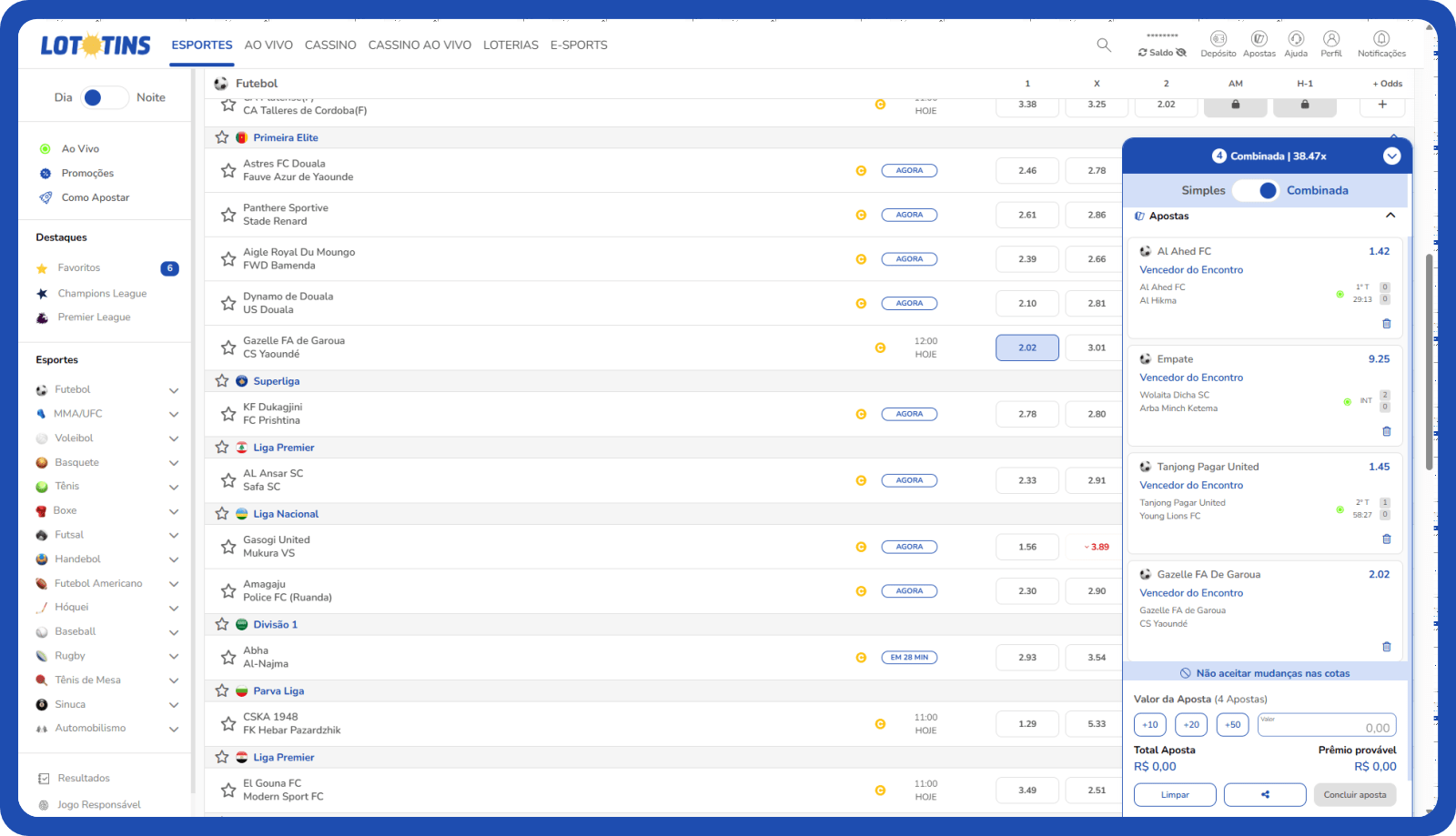Viewport: 1456px width, 836px height.
Task: Toggle Não aceitar mudanças nas cotas
Action: coord(1265,673)
